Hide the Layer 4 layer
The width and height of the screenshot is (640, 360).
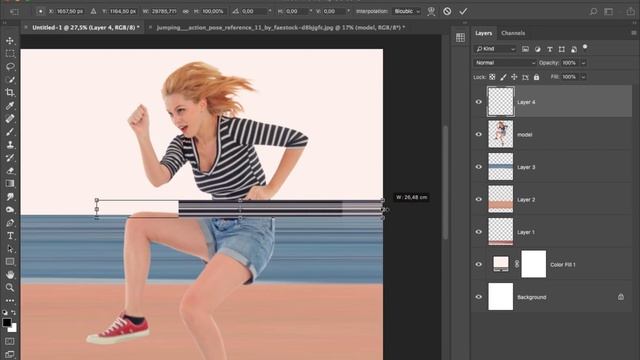(478, 102)
